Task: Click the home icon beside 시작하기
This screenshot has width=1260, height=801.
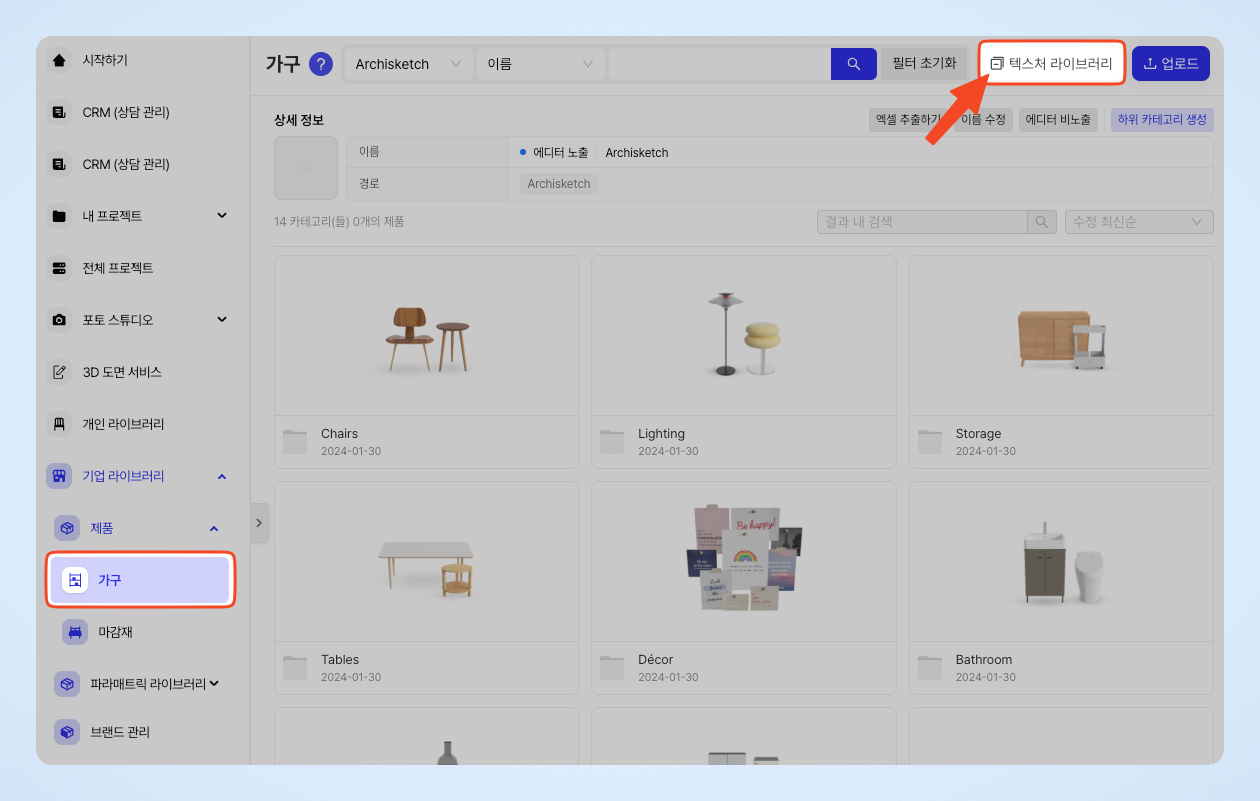Action: tap(59, 60)
